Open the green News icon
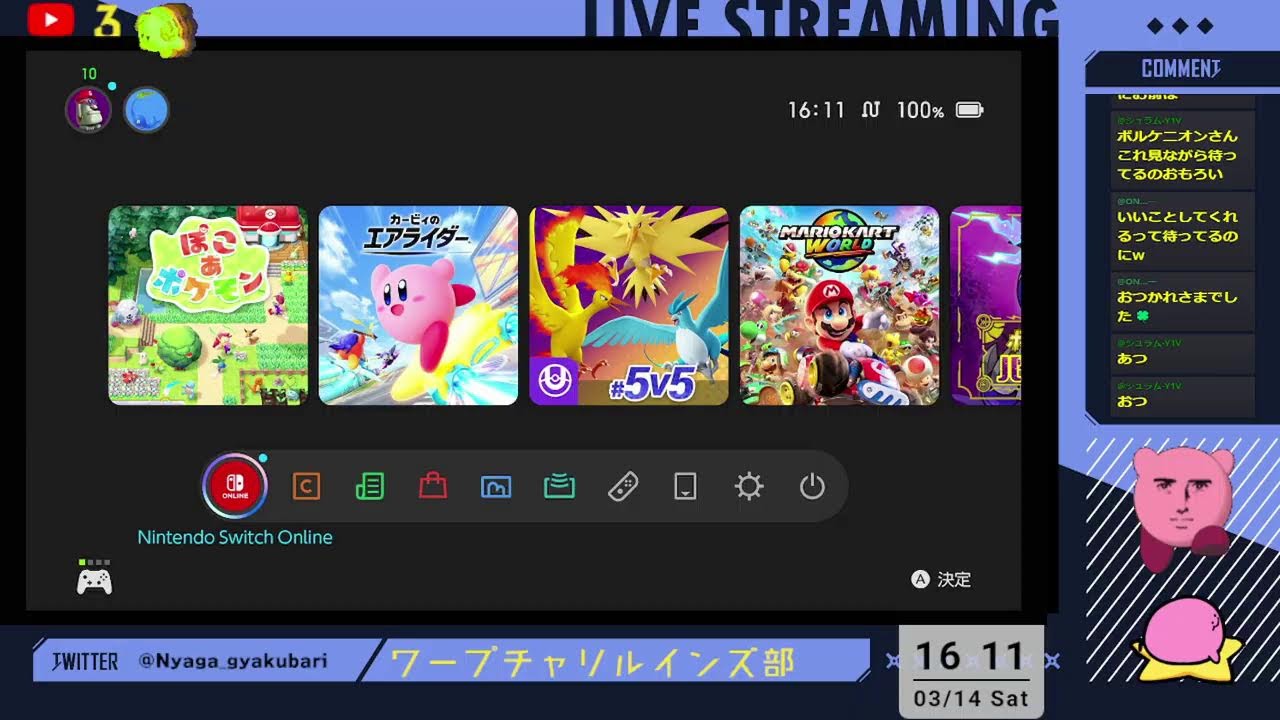 pos(369,487)
